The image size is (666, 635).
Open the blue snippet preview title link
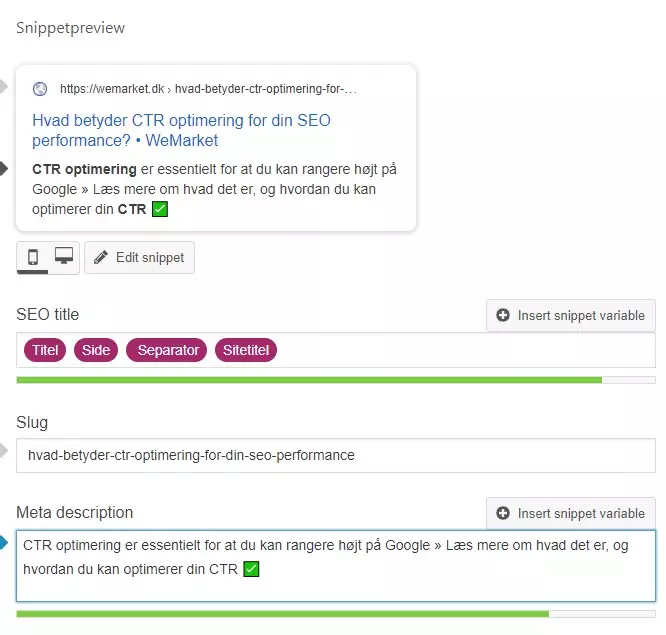(181, 130)
